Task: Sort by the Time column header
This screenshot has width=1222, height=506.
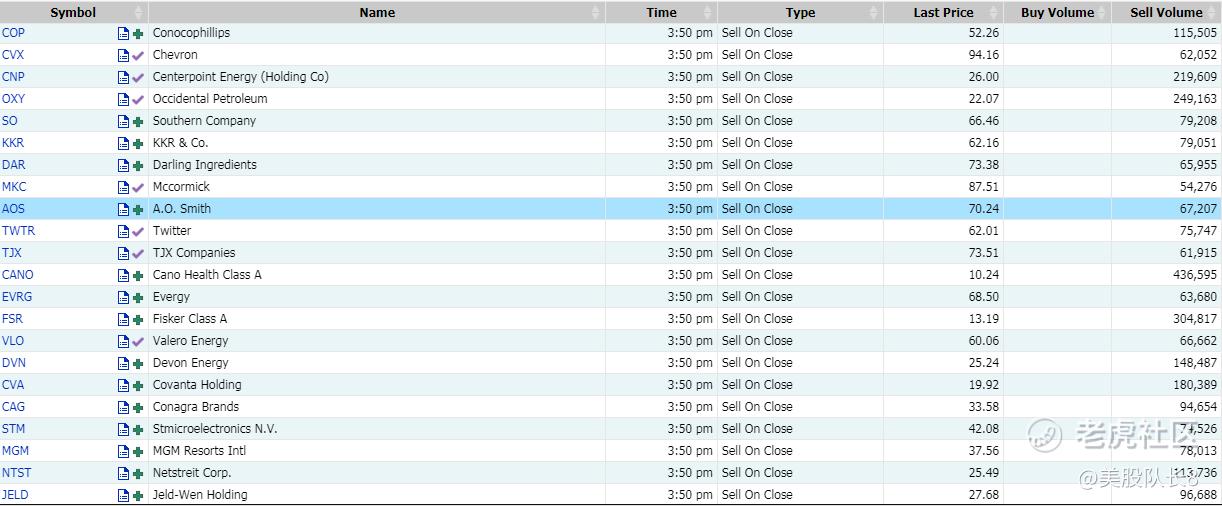Action: coord(661,12)
